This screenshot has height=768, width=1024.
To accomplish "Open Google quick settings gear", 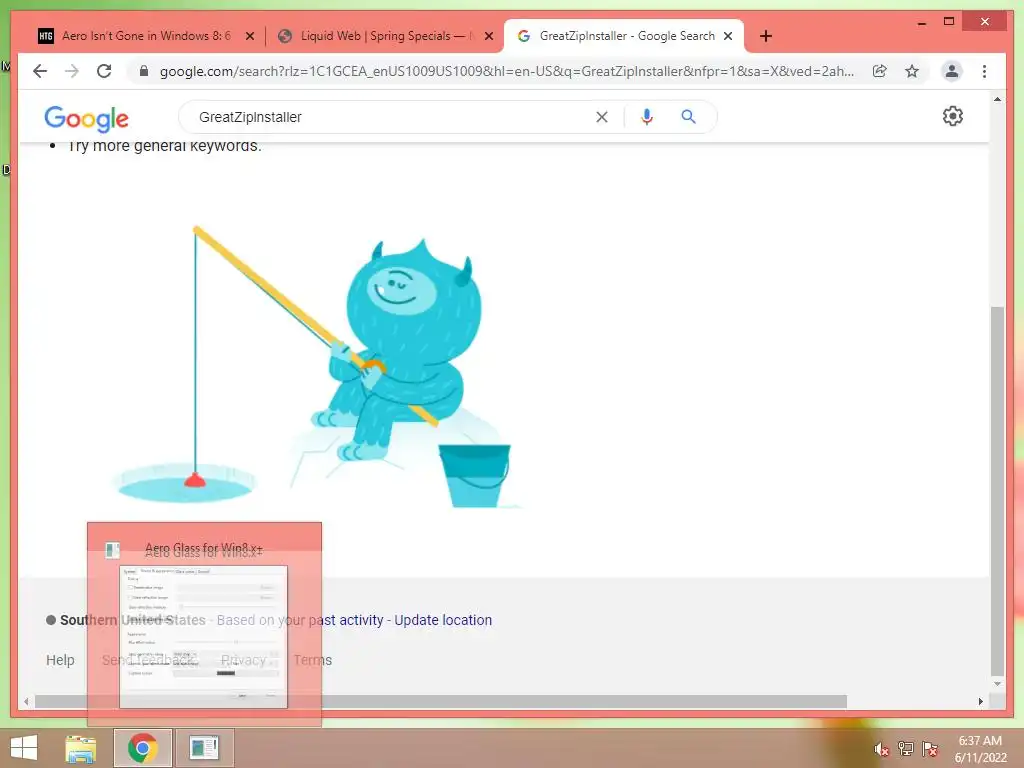I will coord(953,116).
